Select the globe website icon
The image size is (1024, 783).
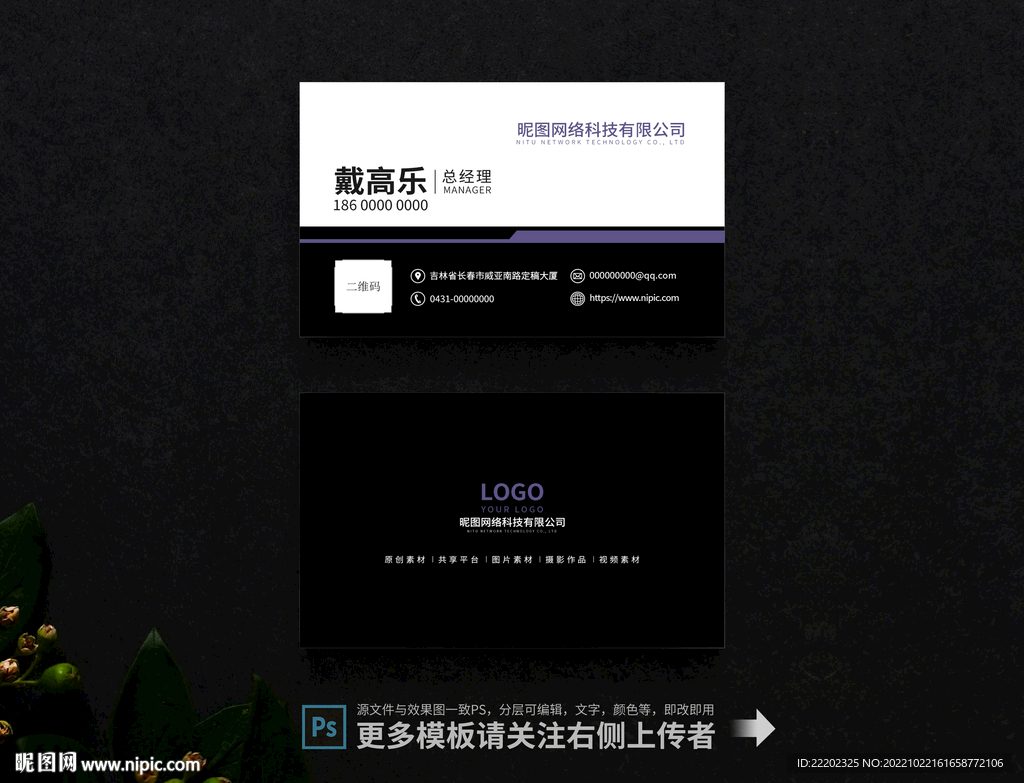point(577,298)
